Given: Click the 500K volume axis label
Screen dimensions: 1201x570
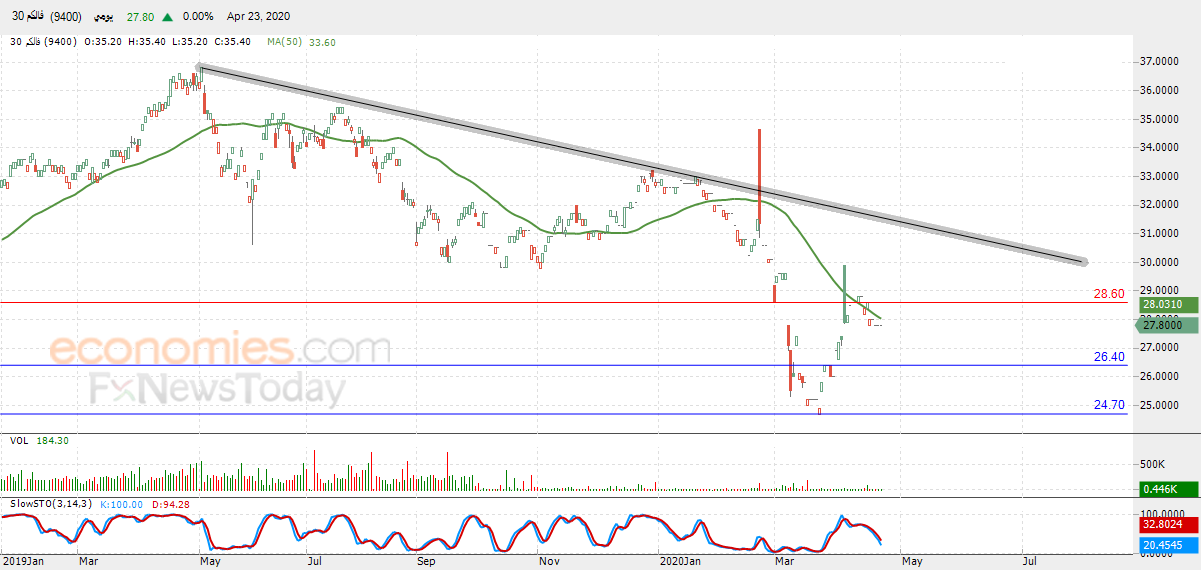Looking at the screenshot, I should pos(1153,465).
